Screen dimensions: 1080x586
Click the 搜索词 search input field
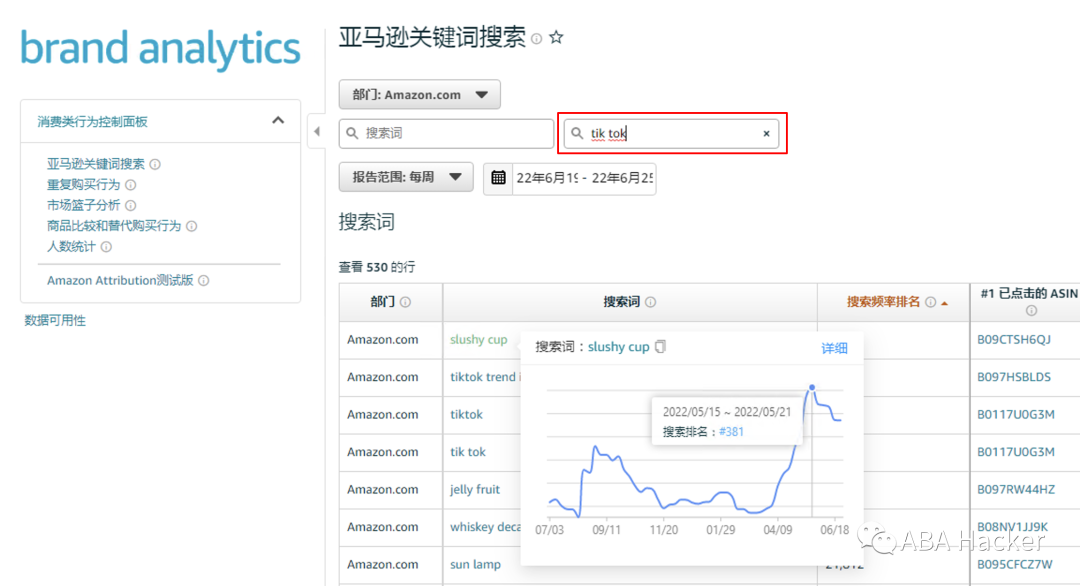[446, 133]
